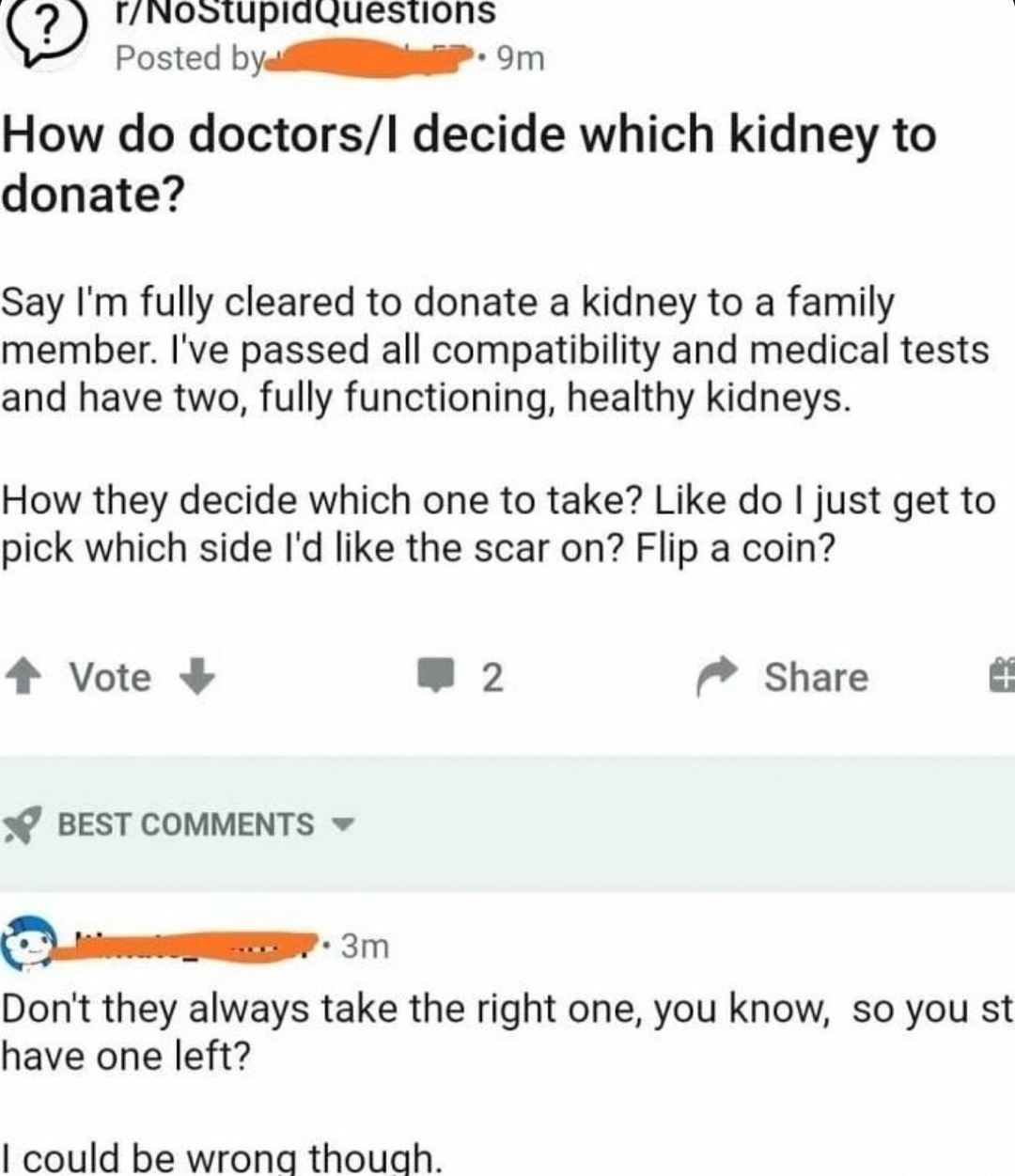Expand the chevron next to BEST COMMENTS
The image size is (1015, 1176).
[342, 825]
